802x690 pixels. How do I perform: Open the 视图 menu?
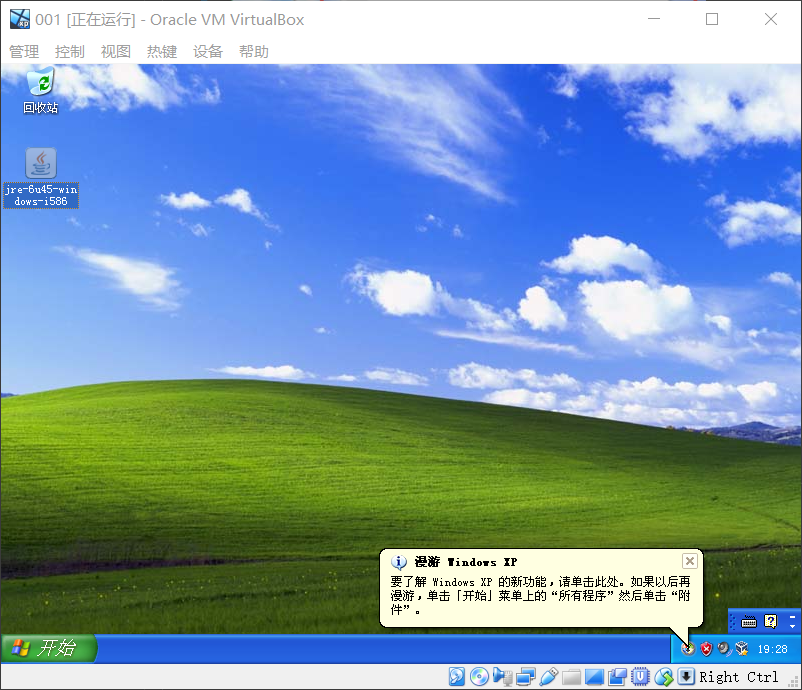[116, 52]
